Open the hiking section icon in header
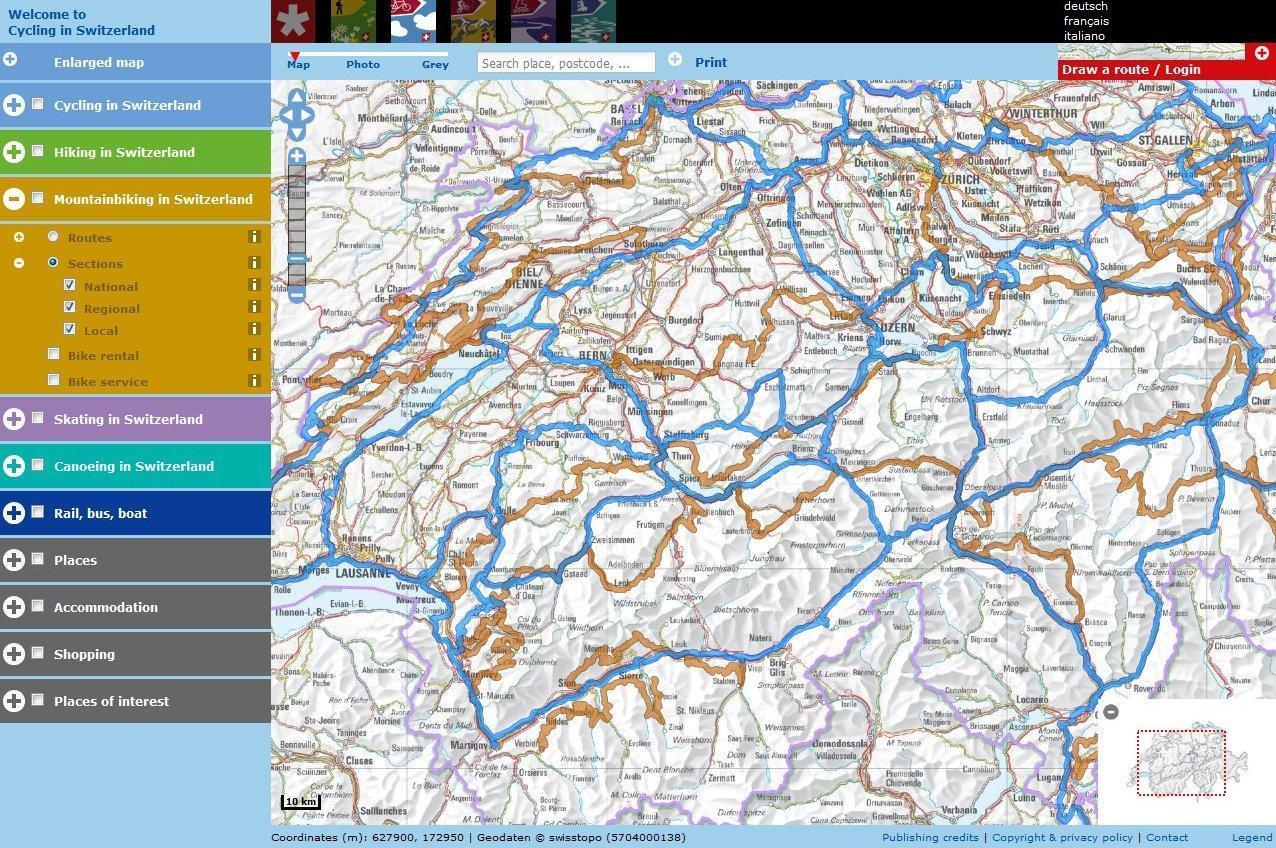 coord(353,21)
